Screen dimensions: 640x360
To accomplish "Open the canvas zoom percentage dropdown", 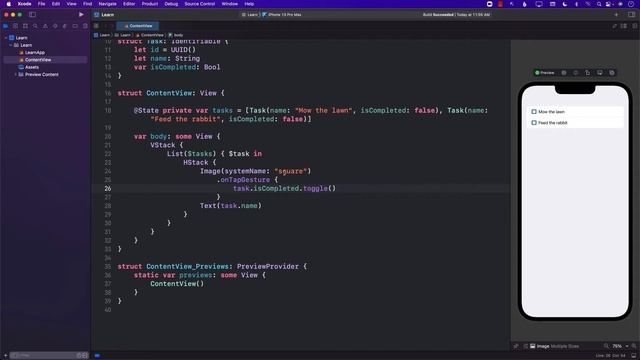I will 620,346.
